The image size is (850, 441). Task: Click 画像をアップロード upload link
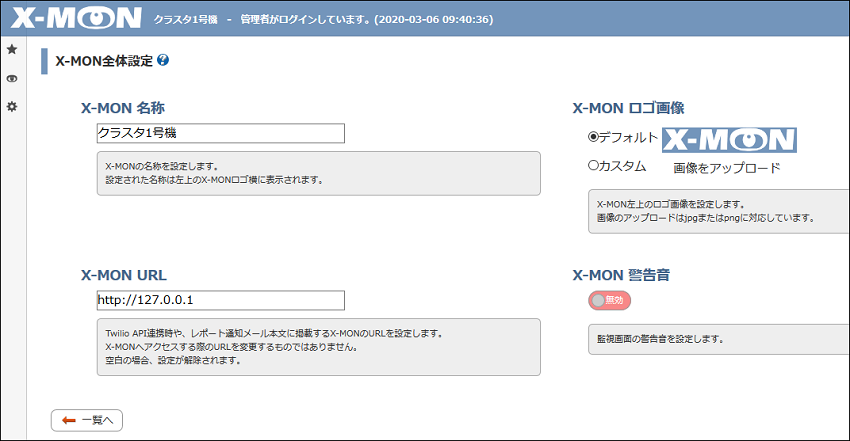(x=726, y=168)
